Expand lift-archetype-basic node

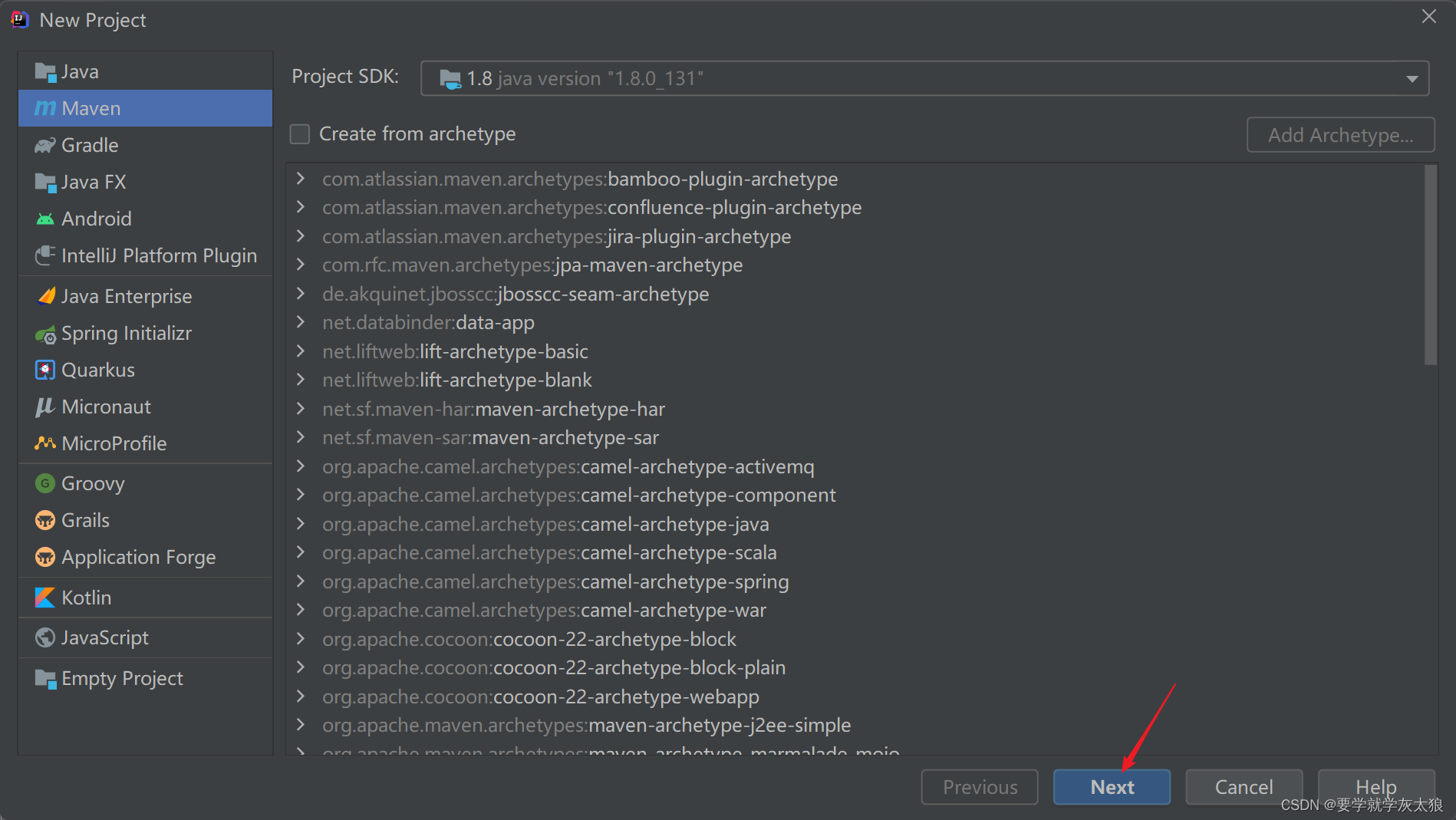point(301,351)
